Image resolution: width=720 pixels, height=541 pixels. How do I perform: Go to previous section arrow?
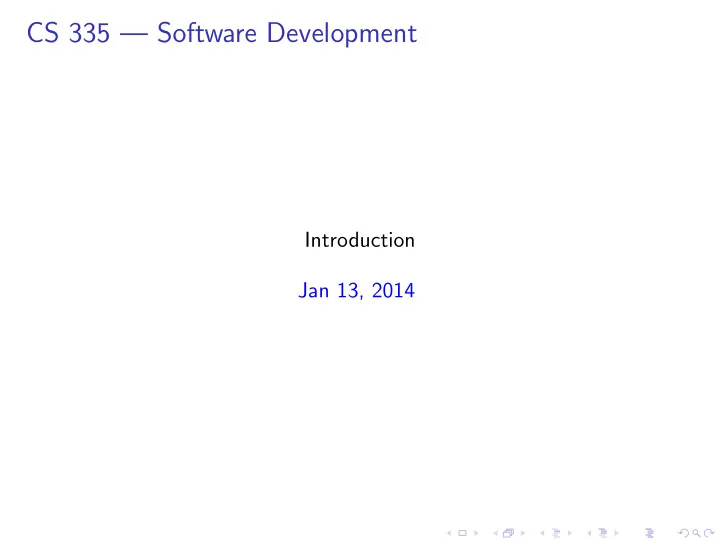pyautogui.click(x=589, y=533)
